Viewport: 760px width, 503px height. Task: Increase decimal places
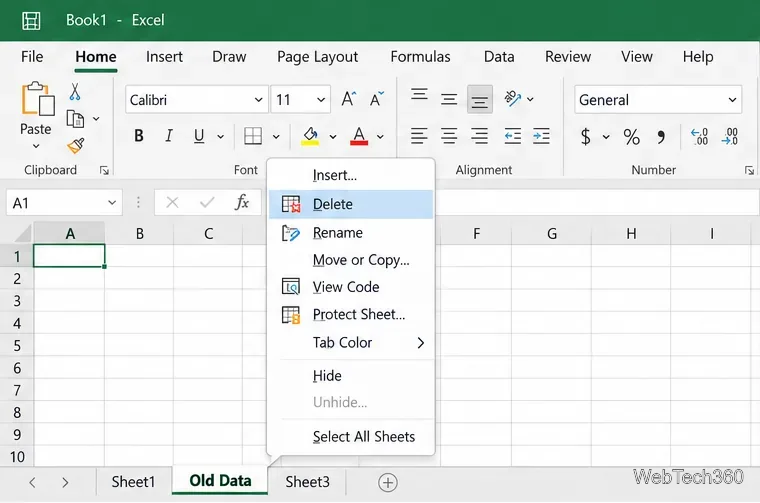pyautogui.click(x=699, y=137)
